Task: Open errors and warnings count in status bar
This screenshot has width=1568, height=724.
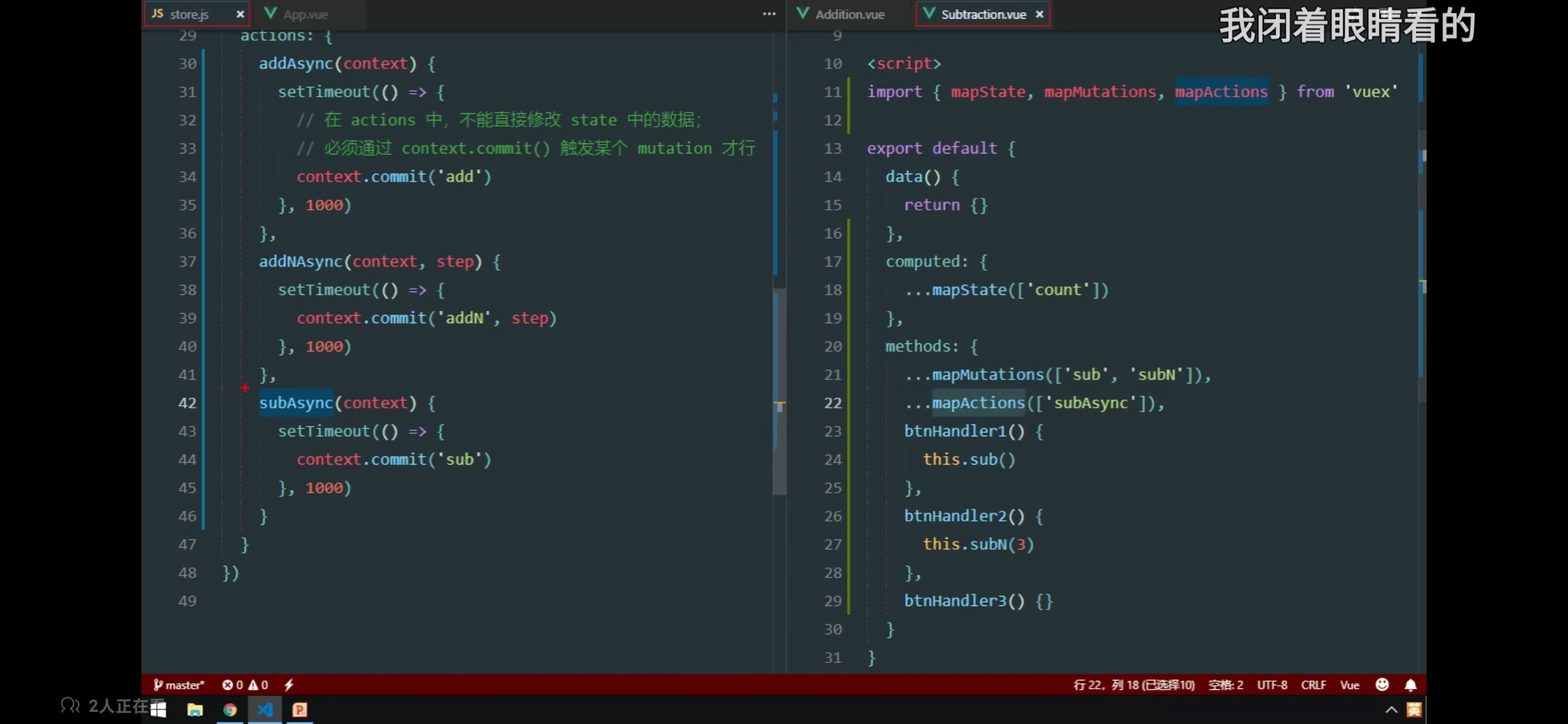Action: (245, 684)
